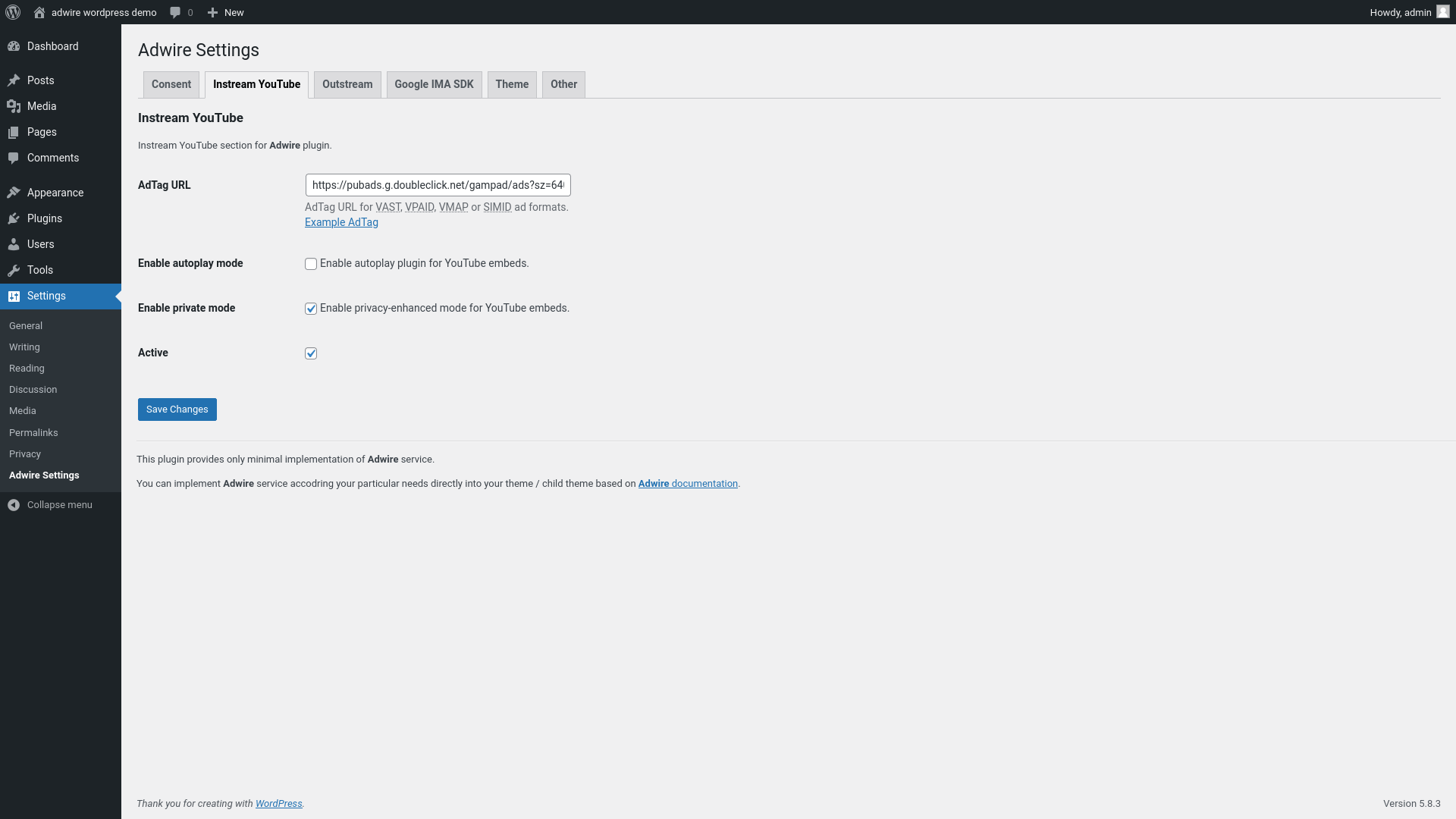Expand Other settings tab
The width and height of the screenshot is (1456, 819).
[x=563, y=84]
